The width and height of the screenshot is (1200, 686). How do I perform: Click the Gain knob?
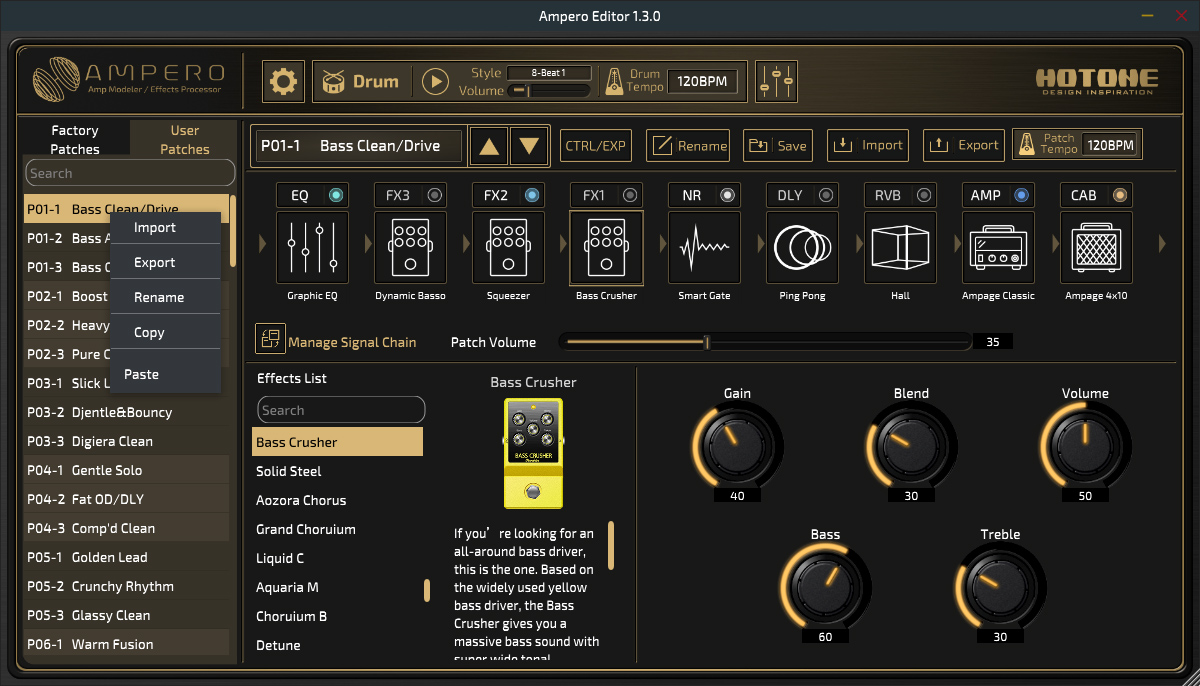(x=737, y=445)
